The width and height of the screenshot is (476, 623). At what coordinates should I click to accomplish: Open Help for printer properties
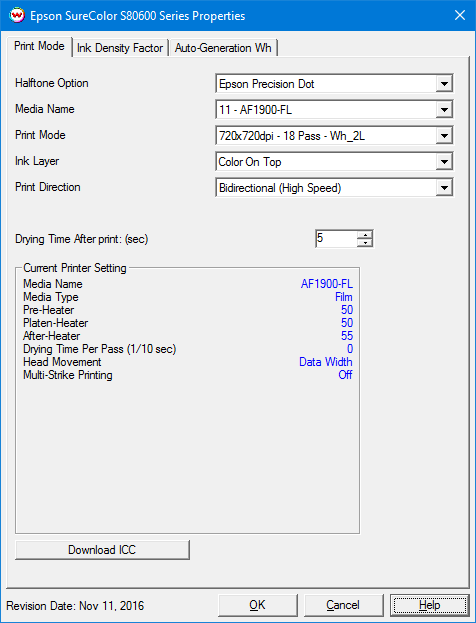tap(430, 605)
